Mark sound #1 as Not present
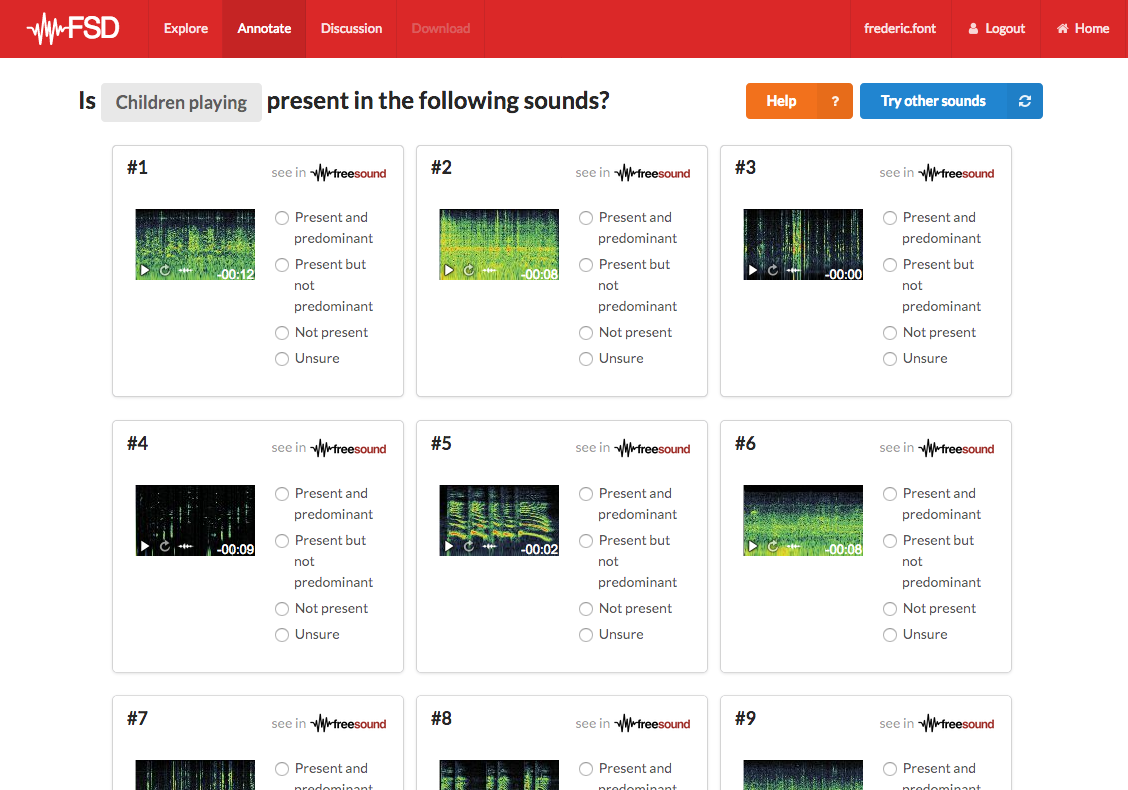The image size is (1128, 790). [282, 333]
